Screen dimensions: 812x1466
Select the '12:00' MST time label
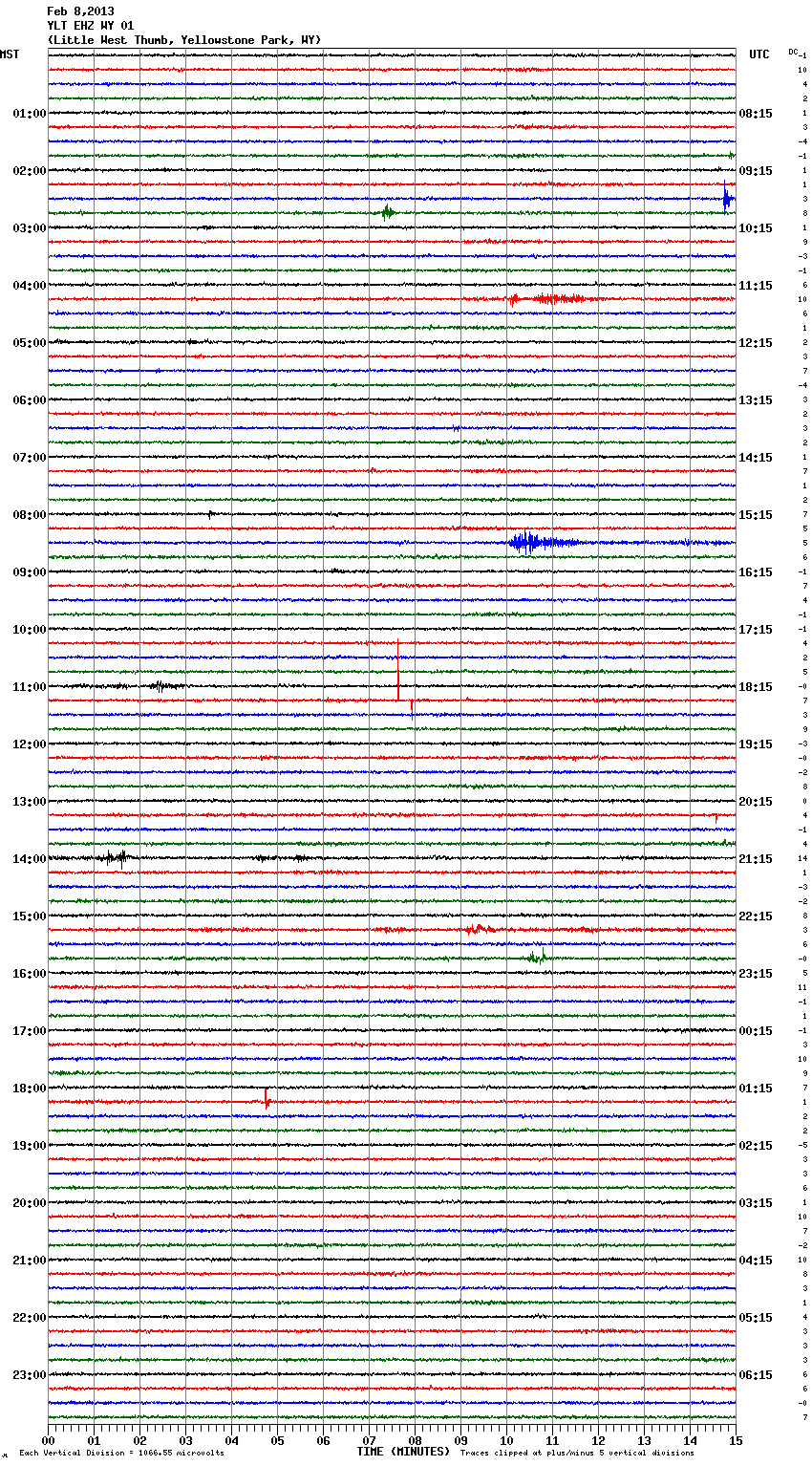(x=30, y=744)
